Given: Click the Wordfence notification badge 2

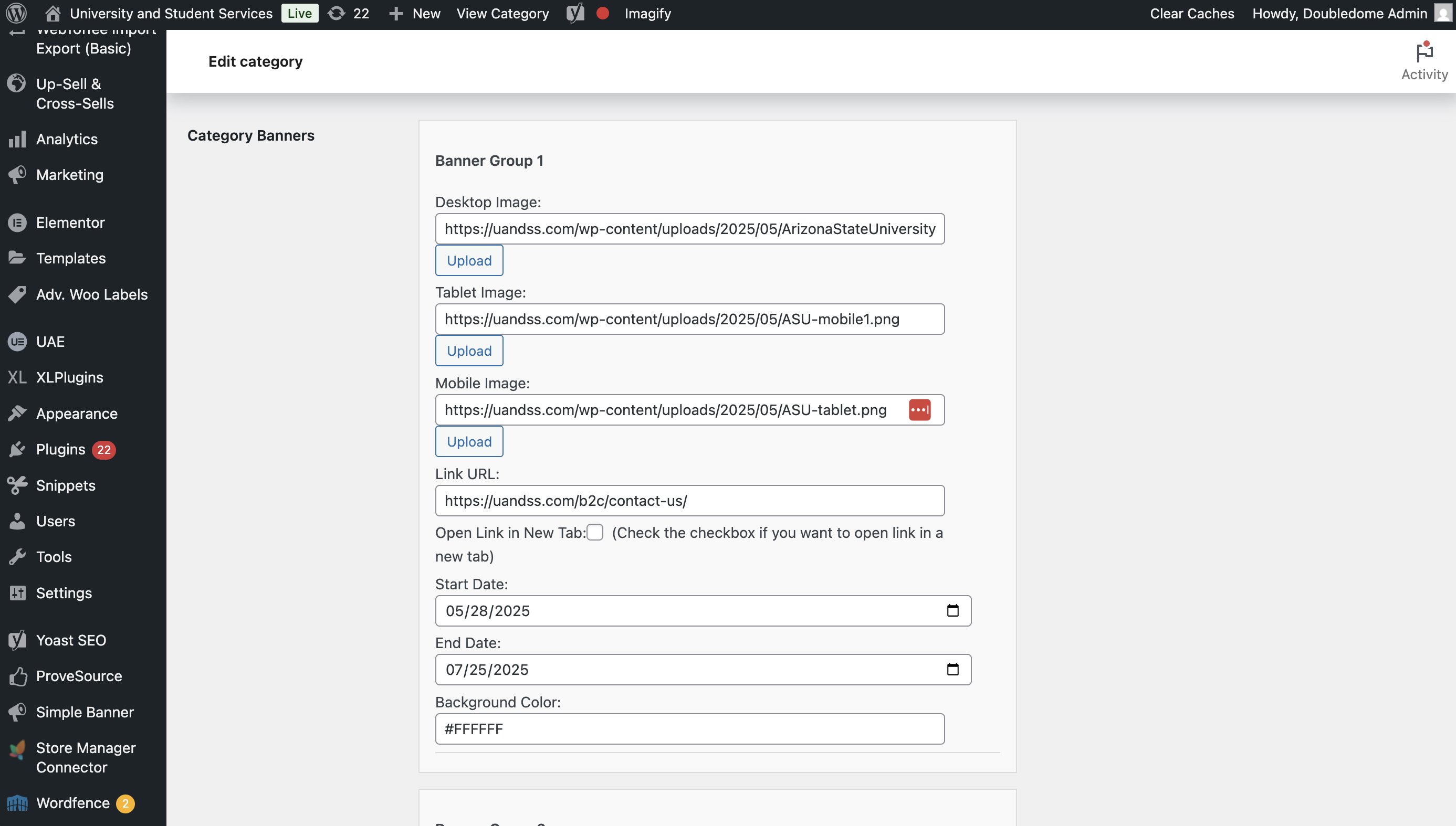Looking at the screenshot, I should [x=125, y=803].
